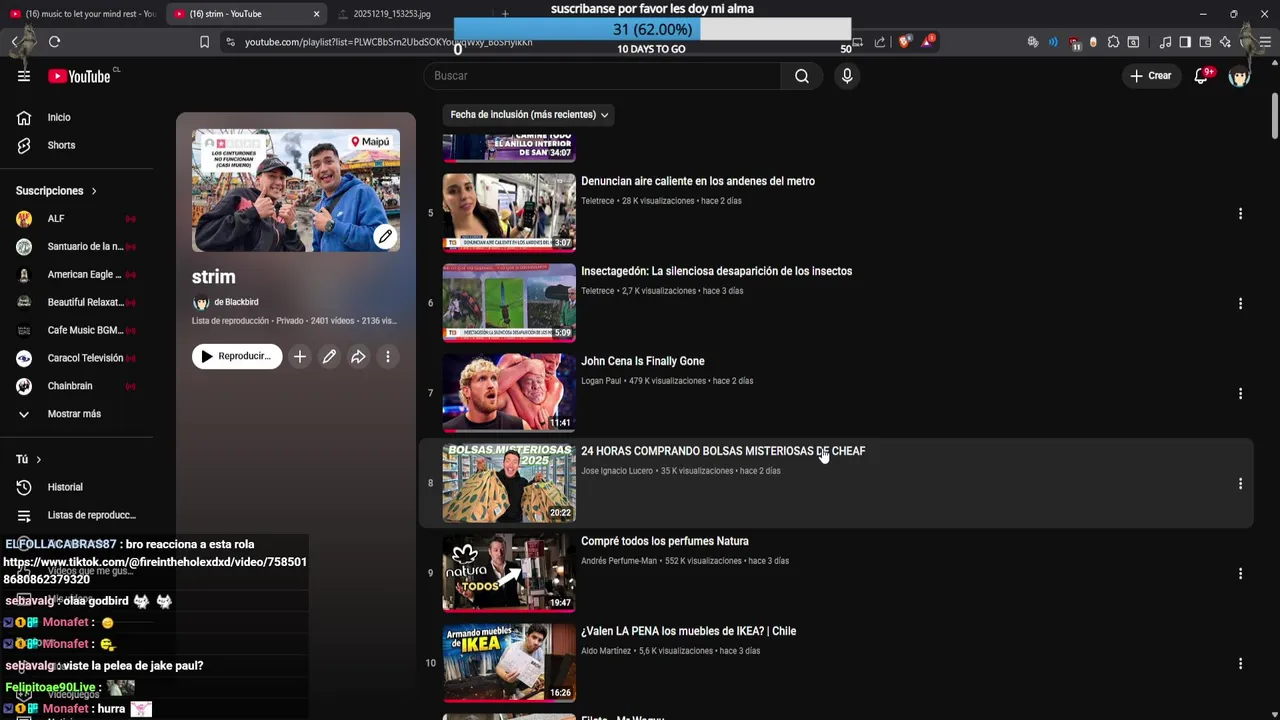Open the Insectagedón video thumbnail

pos(509,303)
